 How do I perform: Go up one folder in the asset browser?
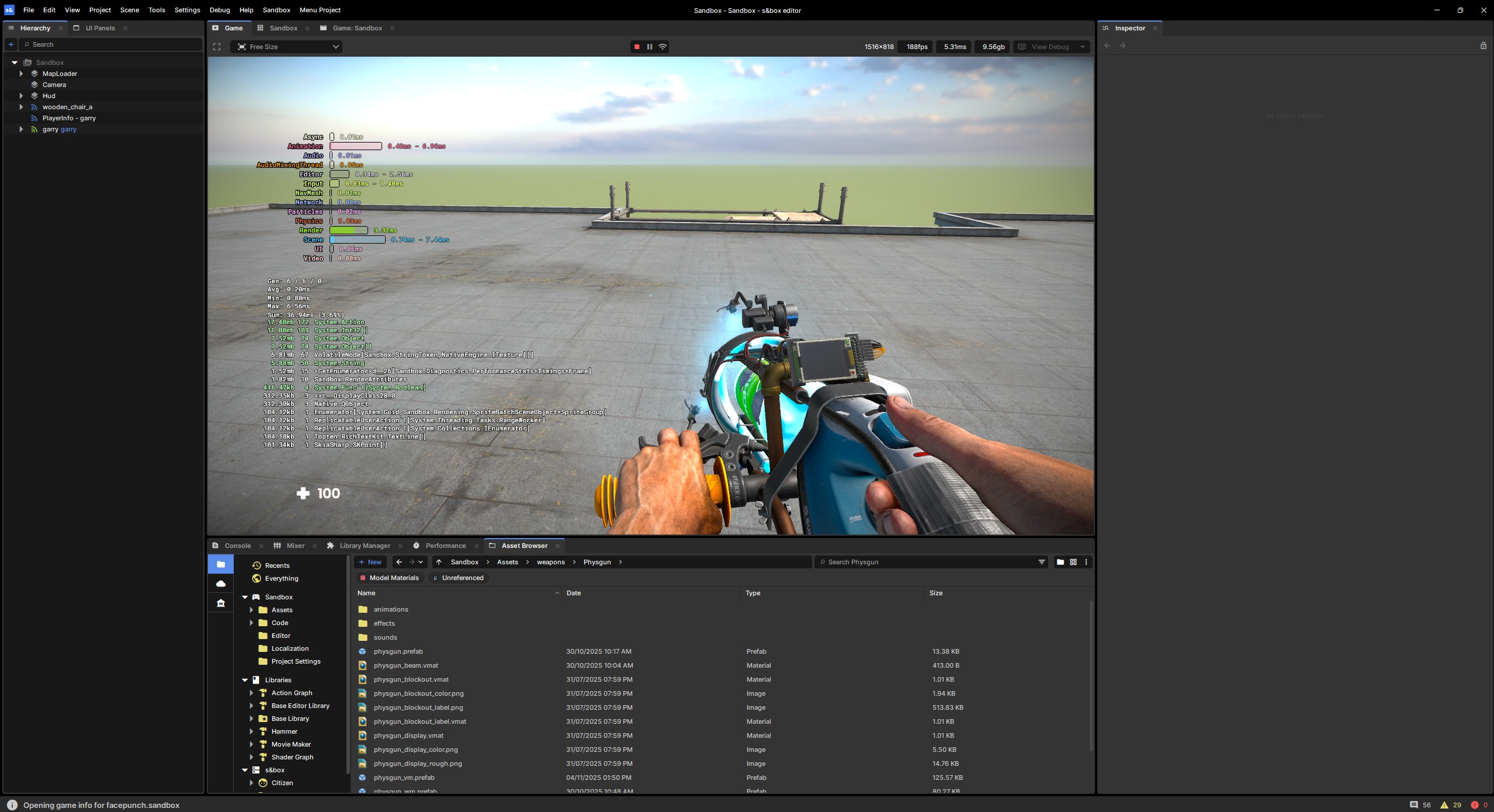tap(439, 562)
